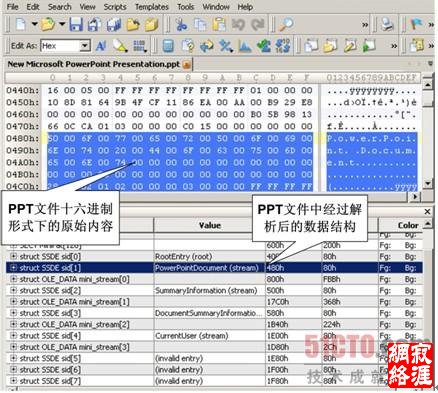
Task: Switch to New Microsoft PowerPoint Presentation.ppt tab
Action: click(94, 64)
